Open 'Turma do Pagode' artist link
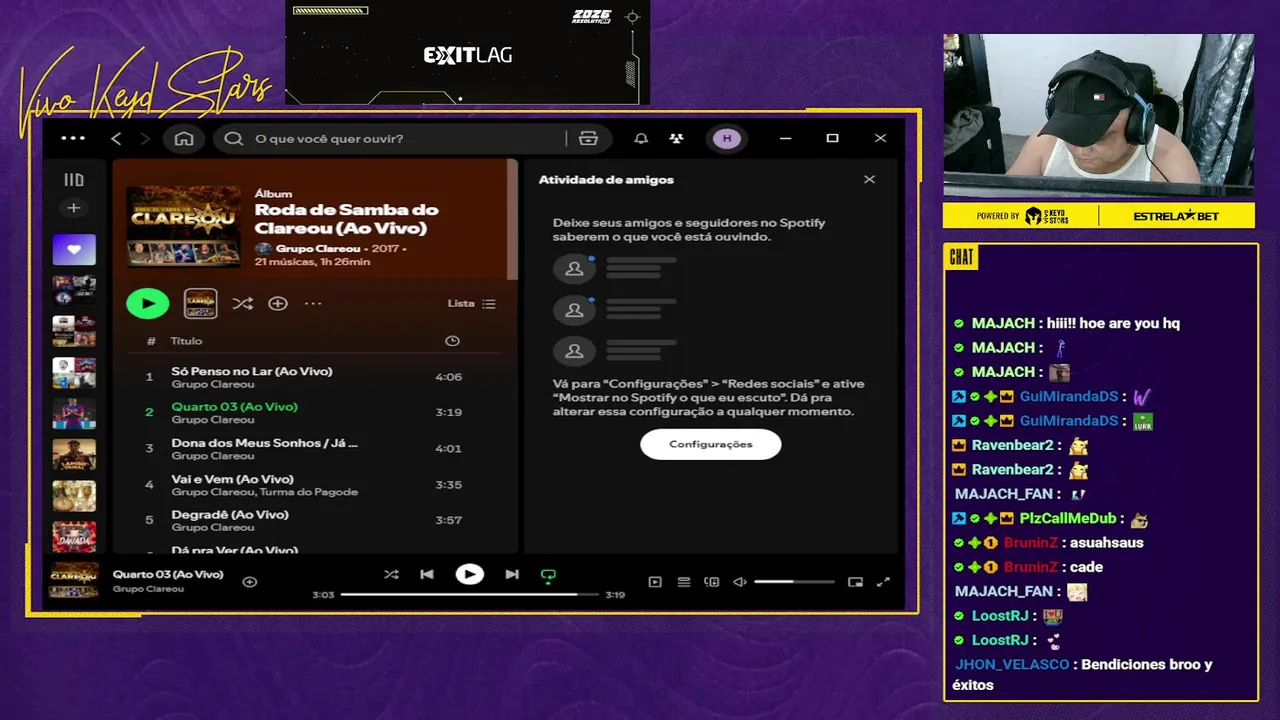The height and width of the screenshot is (720, 1280). 310,492
